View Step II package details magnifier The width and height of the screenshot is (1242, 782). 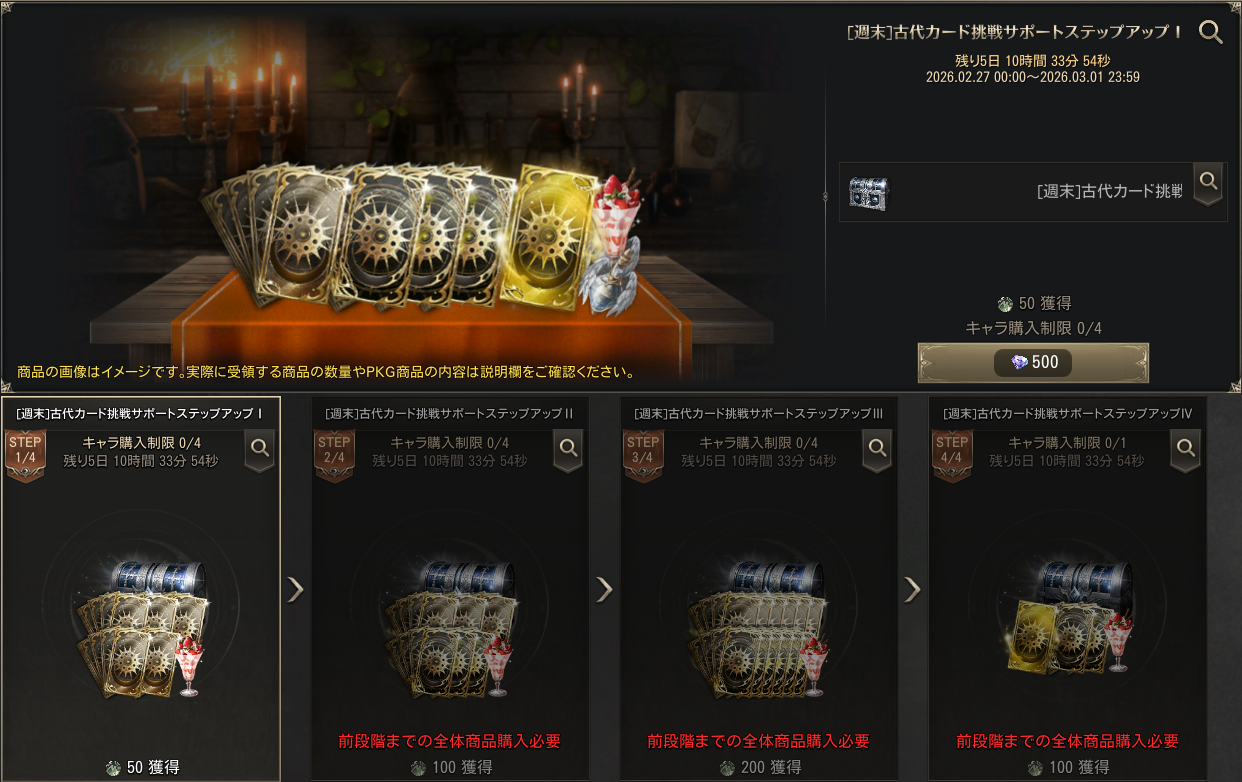coord(569,450)
